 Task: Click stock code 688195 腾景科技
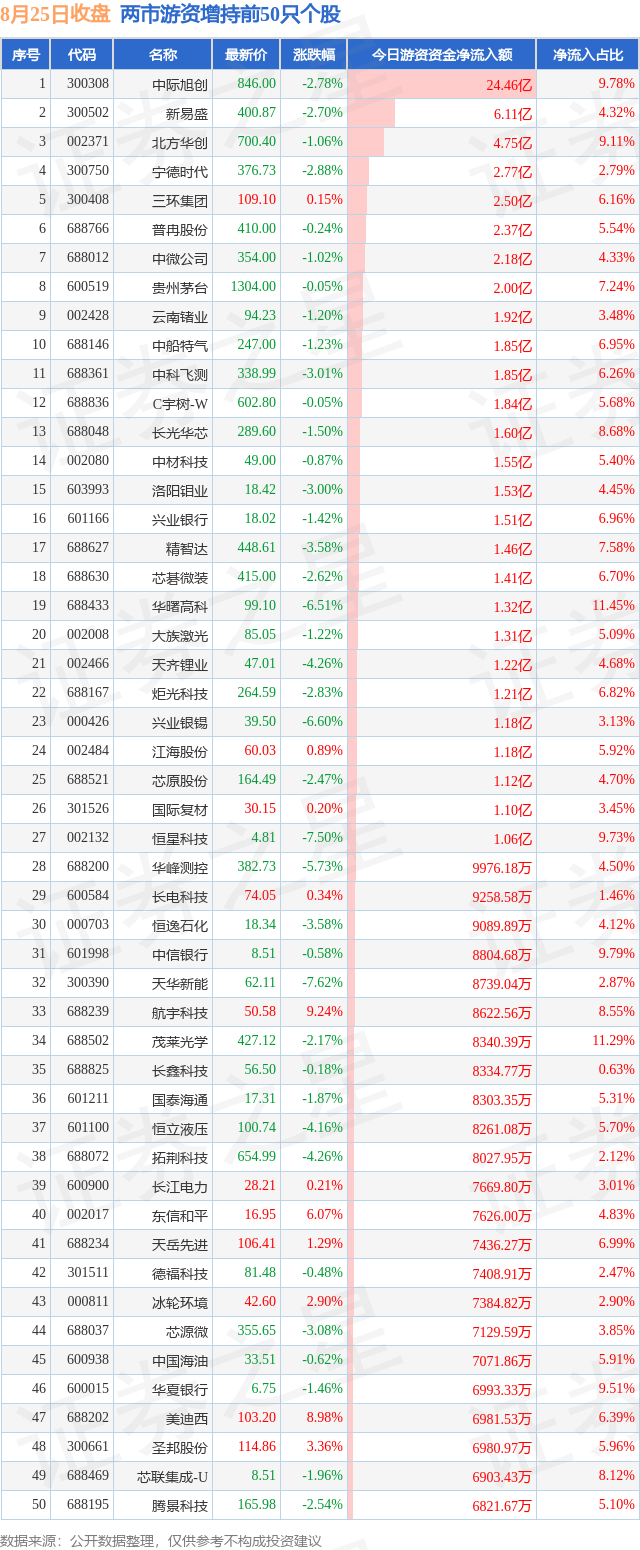click(x=88, y=1505)
